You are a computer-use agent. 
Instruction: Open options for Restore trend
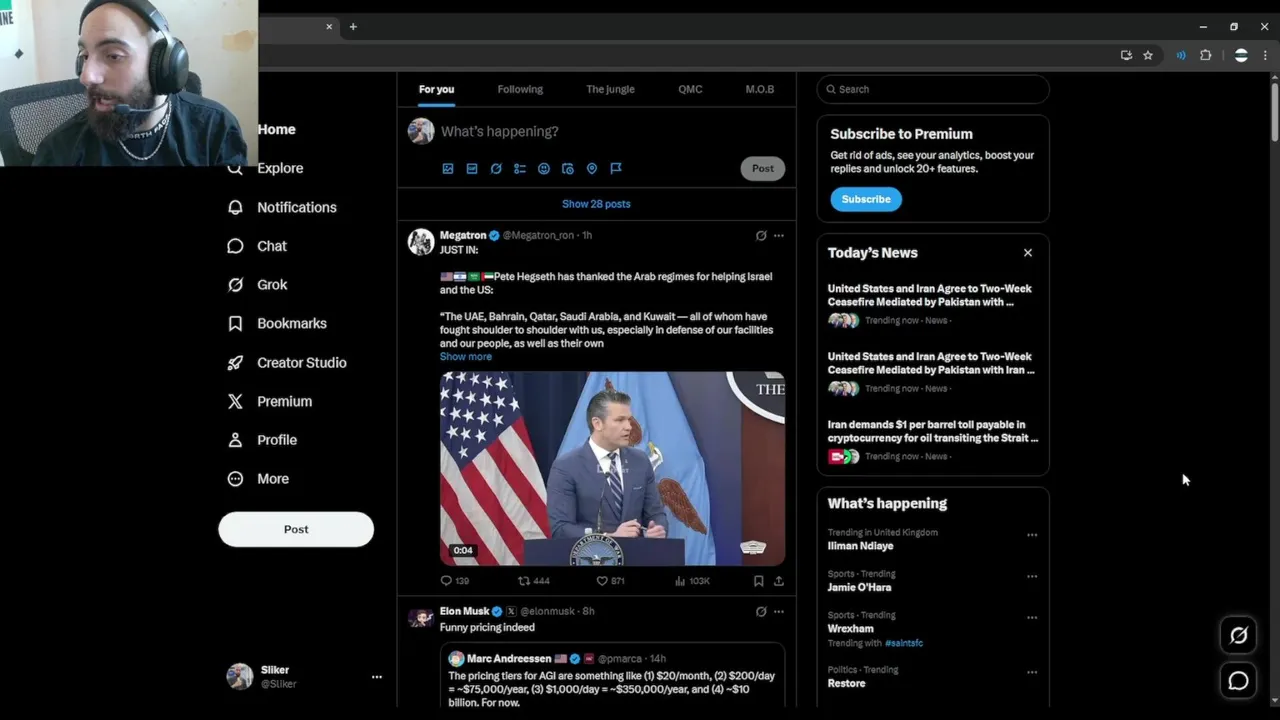(1032, 672)
